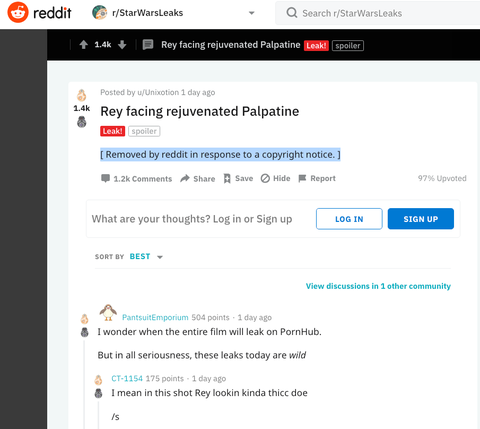Click the red Leak! flair under title
This screenshot has height=429, width=480.
point(113,131)
